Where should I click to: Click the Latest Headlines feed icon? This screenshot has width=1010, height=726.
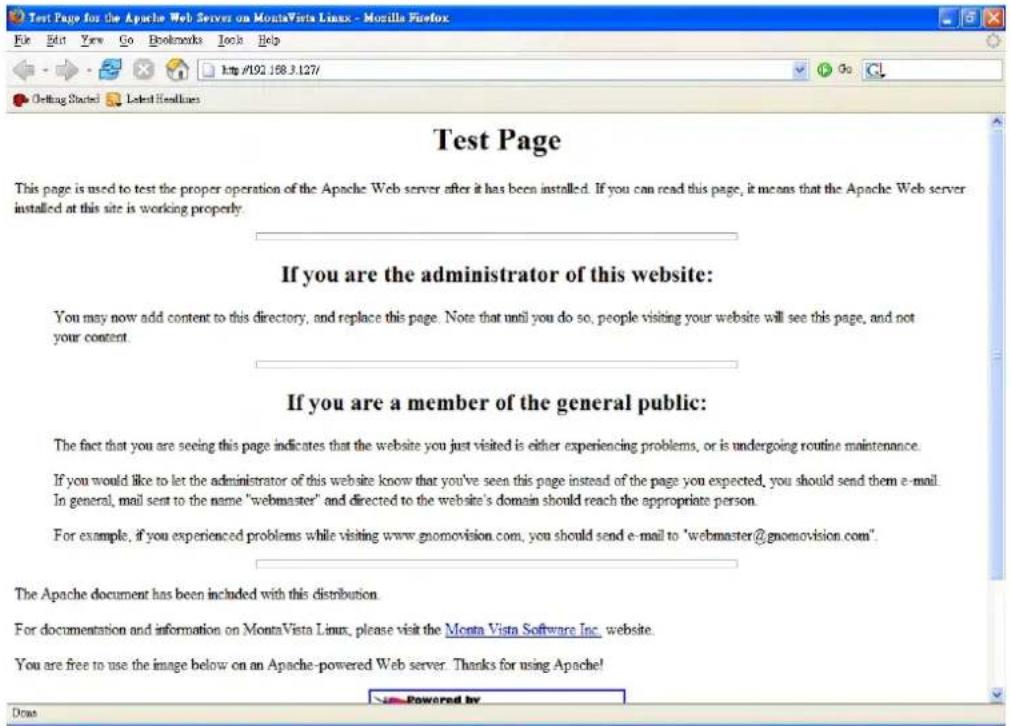click(114, 100)
